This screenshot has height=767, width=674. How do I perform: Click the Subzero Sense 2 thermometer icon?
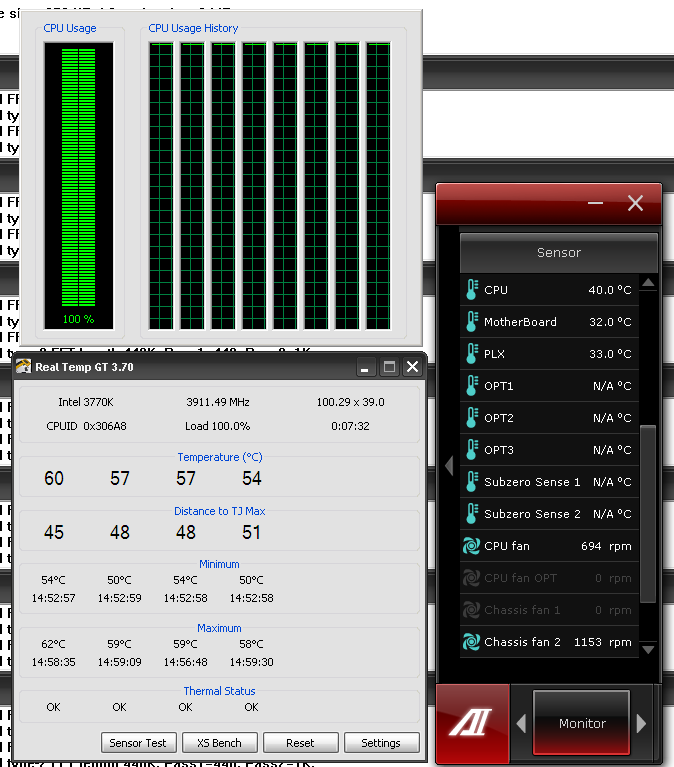pyautogui.click(x=472, y=514)
